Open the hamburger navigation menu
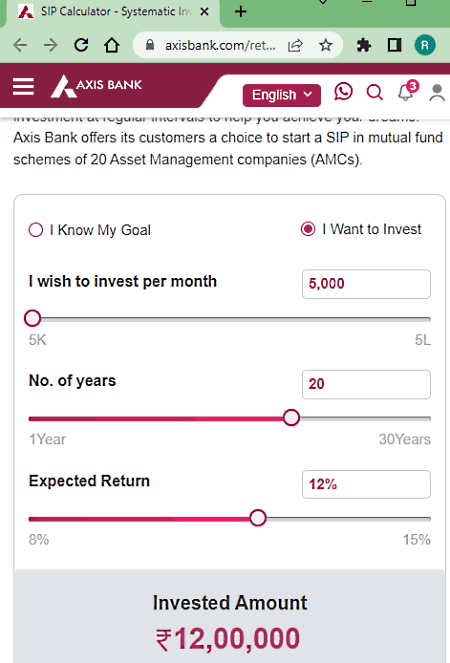Image resolution: width=450 pixels, height=663 pixels. click(23, 86)
